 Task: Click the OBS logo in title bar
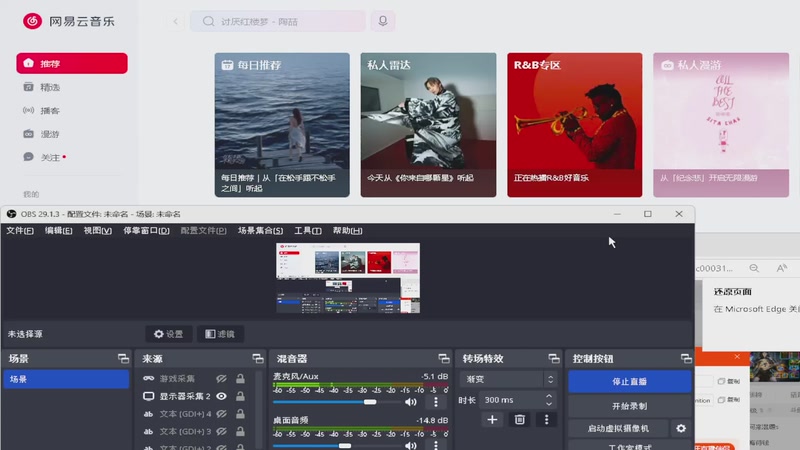pyautogui.click(x=11, y=214)
